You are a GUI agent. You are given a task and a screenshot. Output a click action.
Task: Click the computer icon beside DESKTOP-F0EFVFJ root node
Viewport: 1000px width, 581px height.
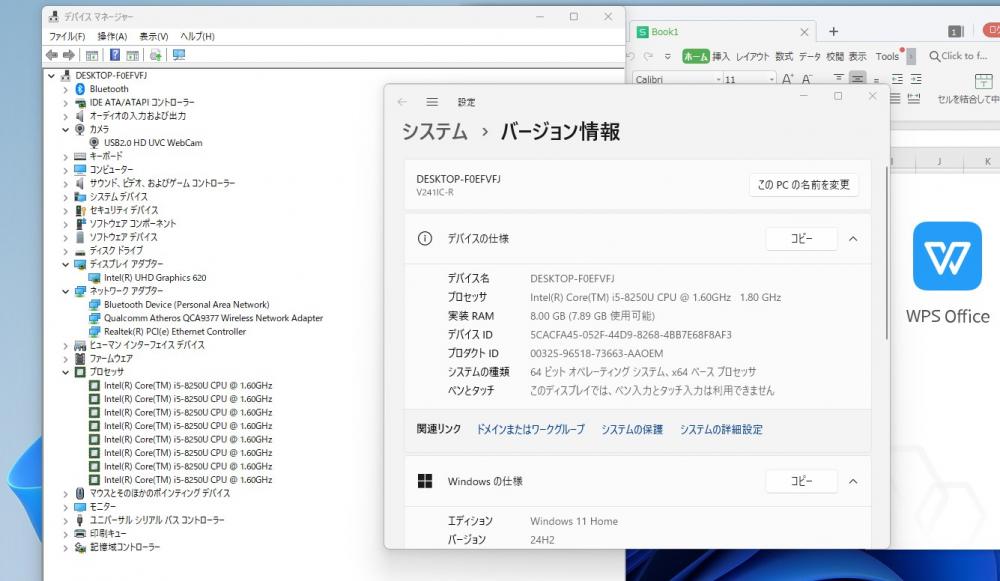point(66,75)
